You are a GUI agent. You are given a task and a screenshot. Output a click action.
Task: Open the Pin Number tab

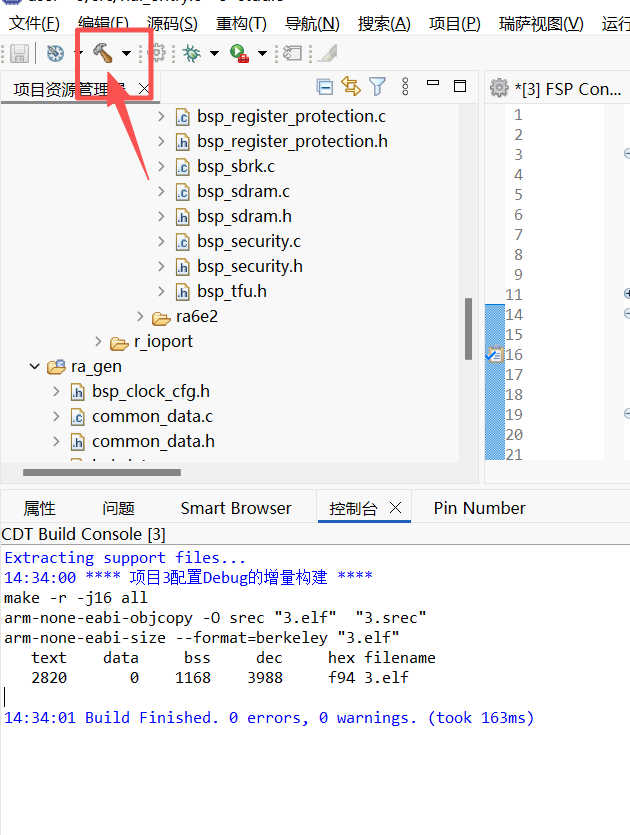[x=479, y=508]
